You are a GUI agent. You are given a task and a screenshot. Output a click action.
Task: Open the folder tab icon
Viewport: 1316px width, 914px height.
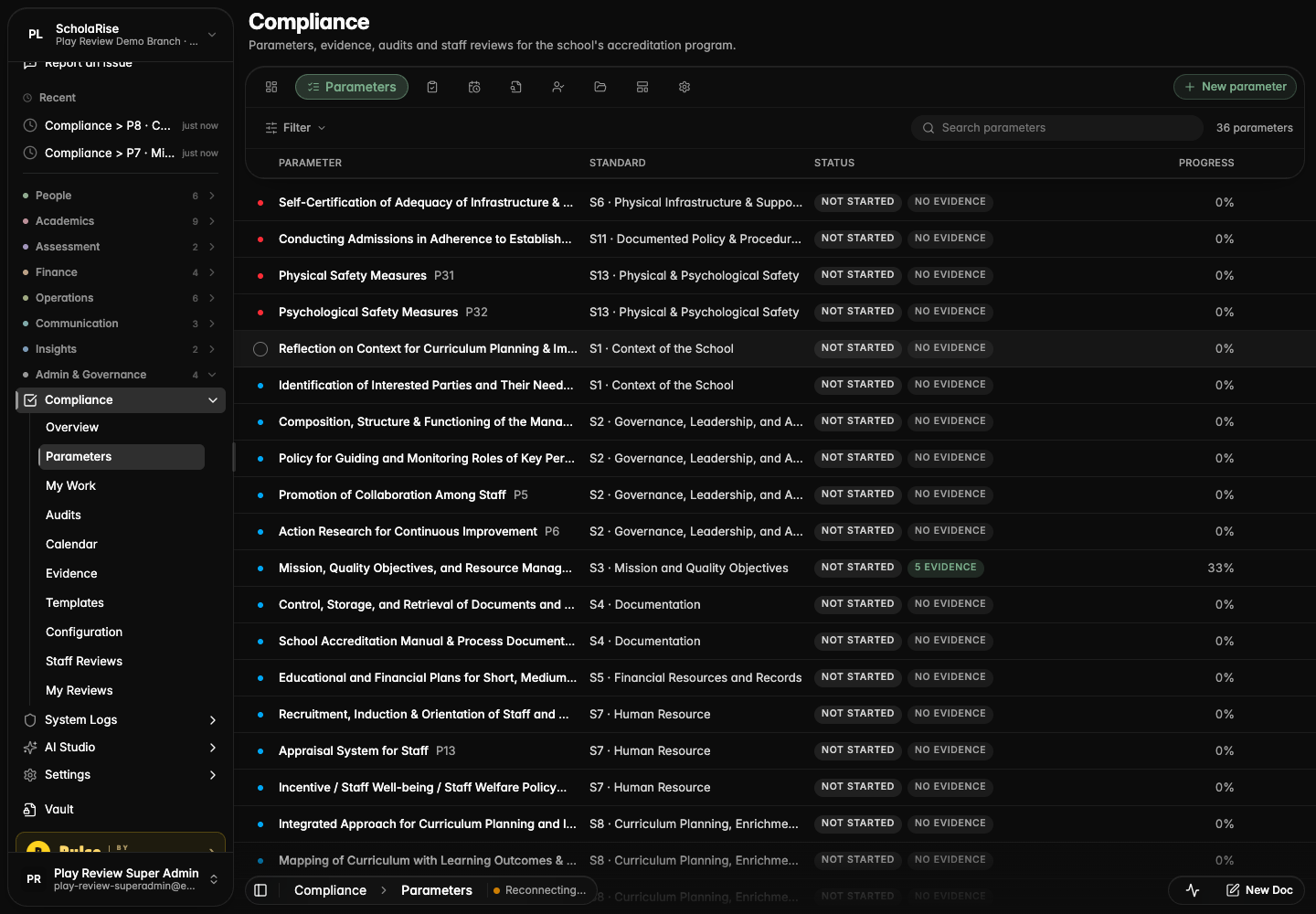600,87
